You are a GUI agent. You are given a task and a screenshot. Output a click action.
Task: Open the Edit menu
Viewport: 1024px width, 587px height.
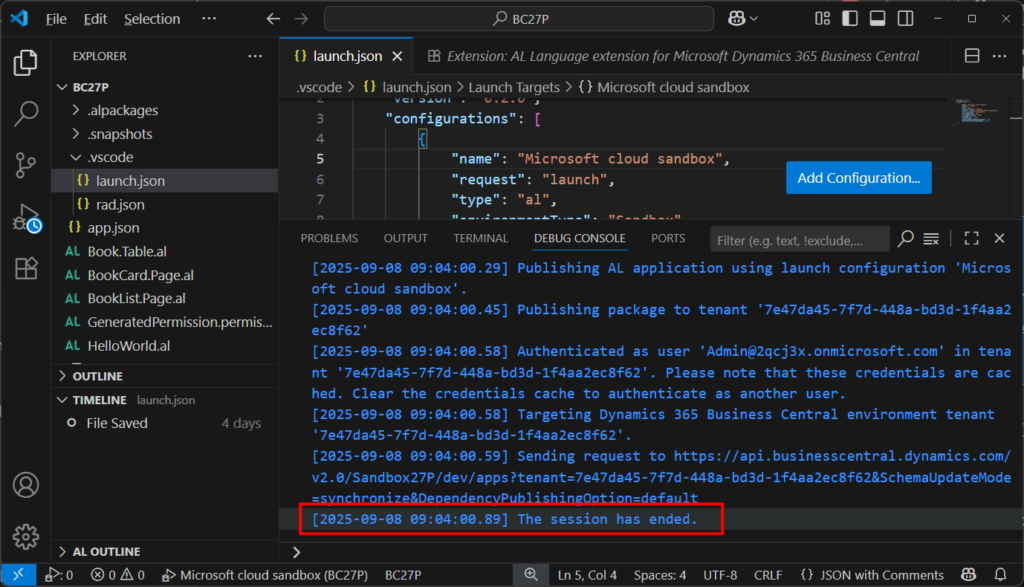coord(95,19)
